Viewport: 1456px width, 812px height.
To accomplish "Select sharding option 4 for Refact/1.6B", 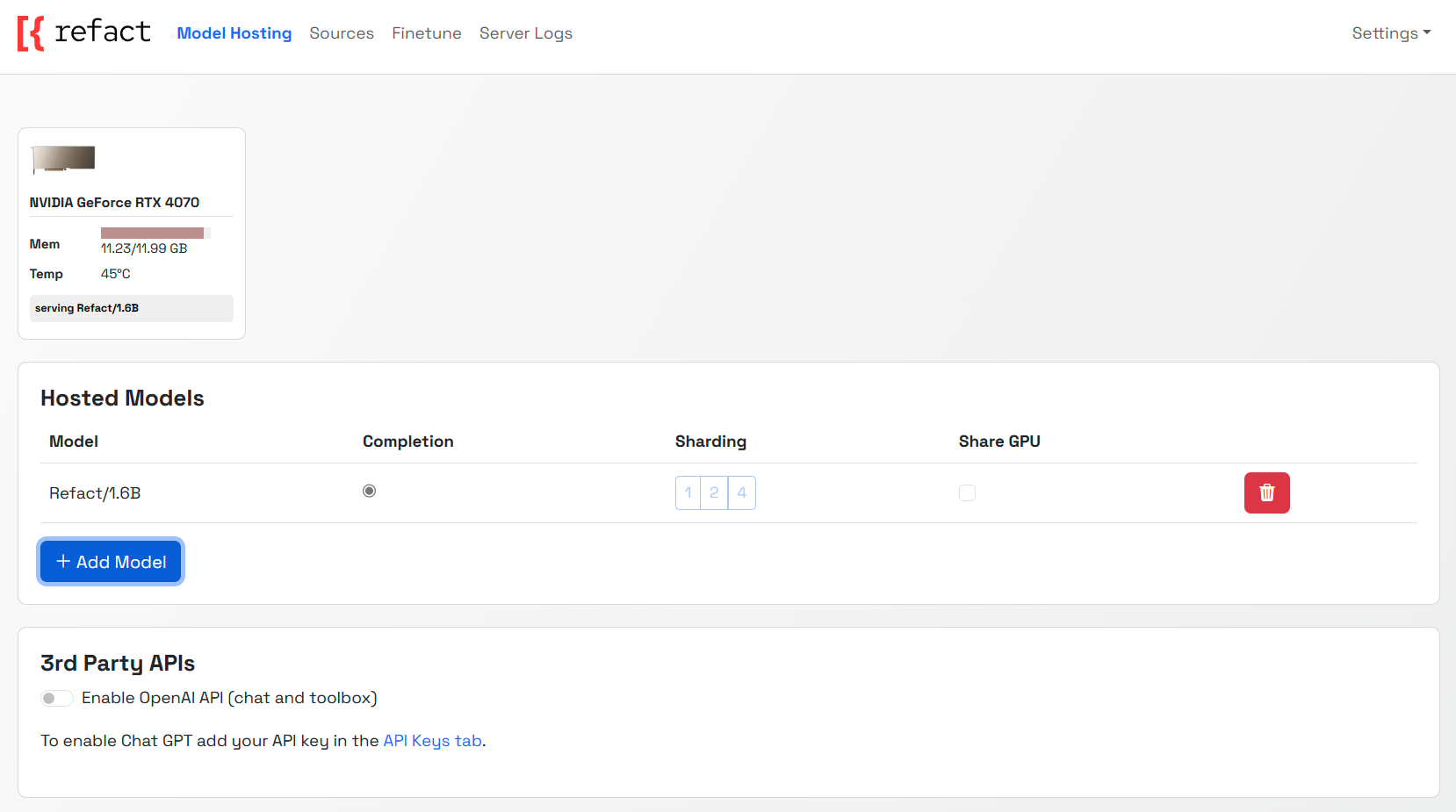I will coord(742,492).
